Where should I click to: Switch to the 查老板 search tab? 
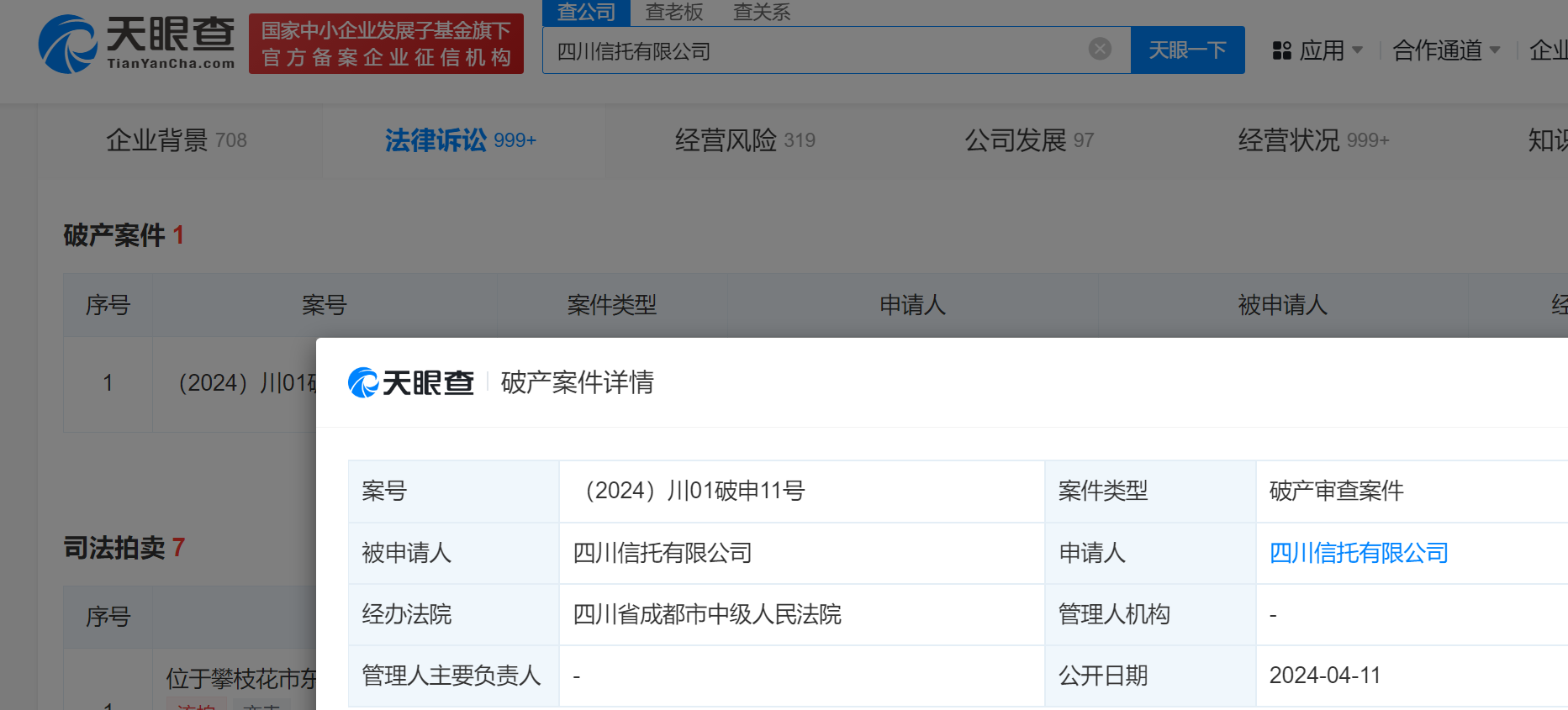click(673, 12)
